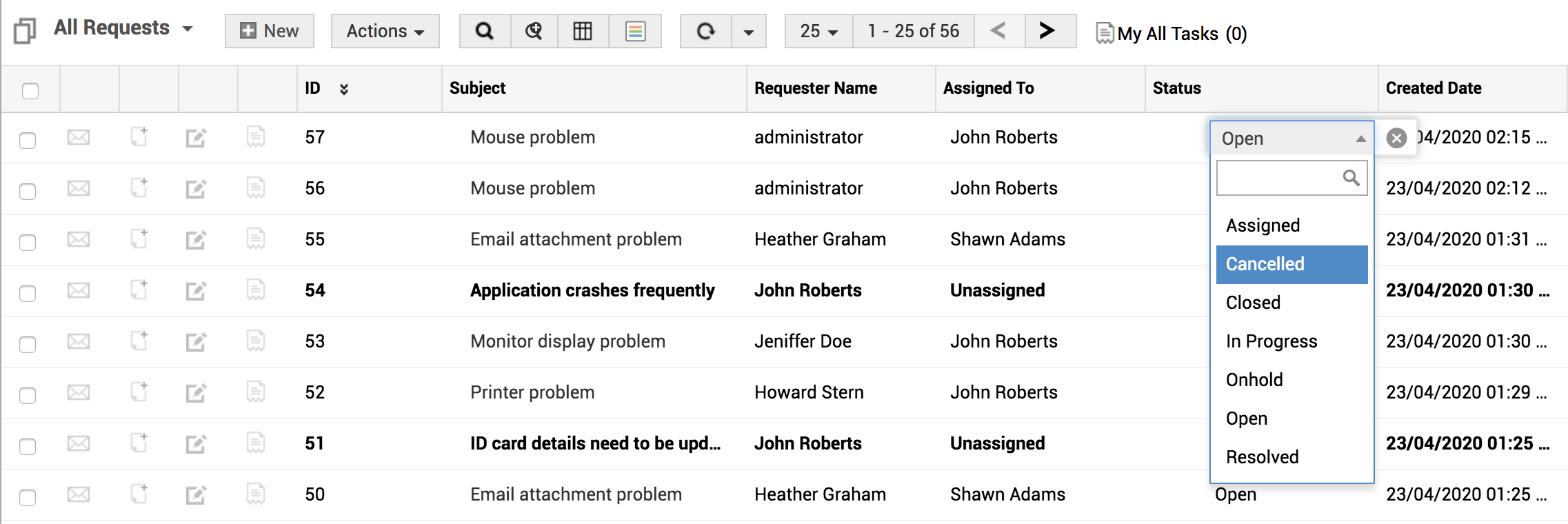
Task: Check the box for request 56
Action: 28,191
